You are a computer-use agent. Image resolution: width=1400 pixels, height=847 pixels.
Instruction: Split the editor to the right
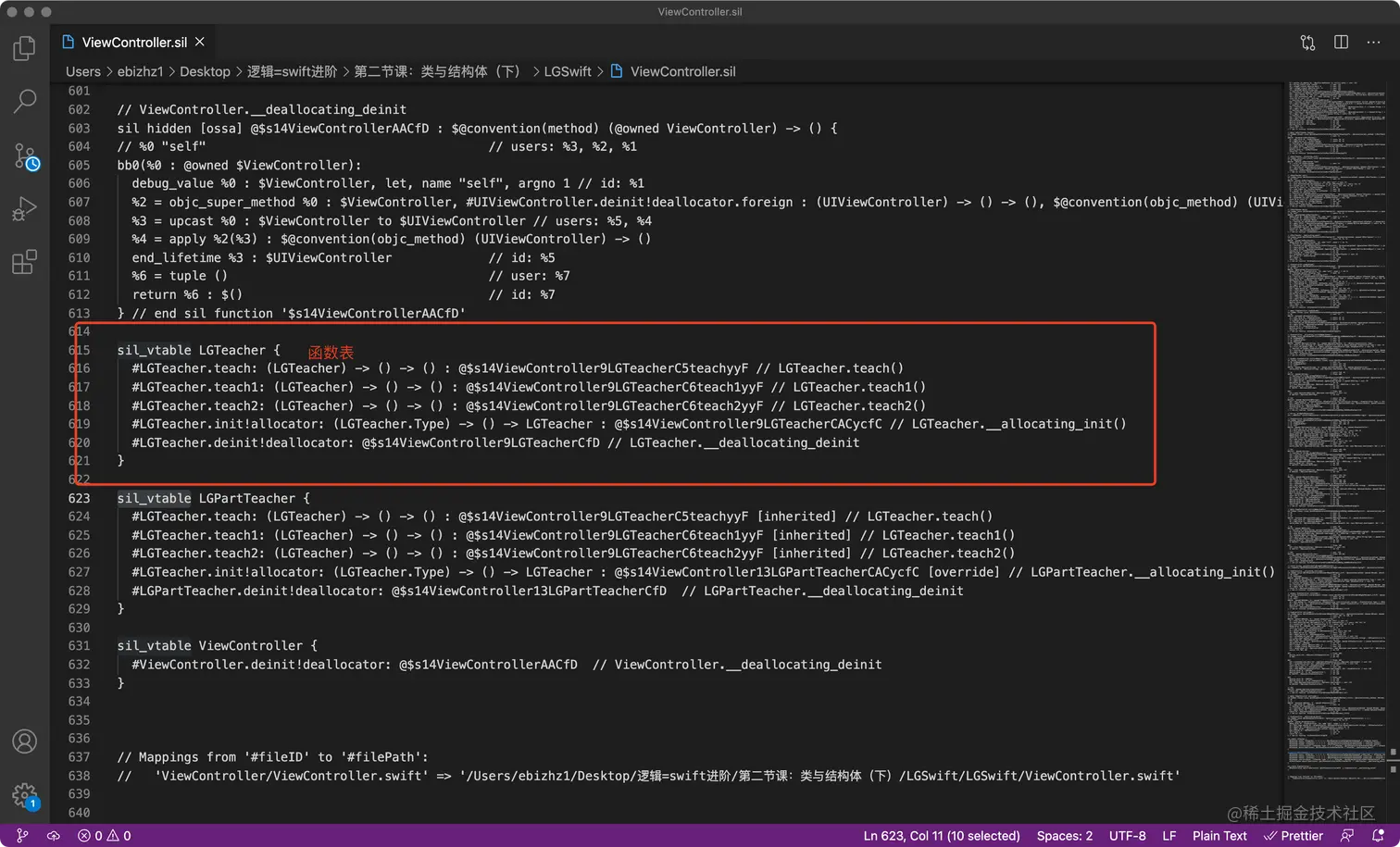[x=1341, y=43]
